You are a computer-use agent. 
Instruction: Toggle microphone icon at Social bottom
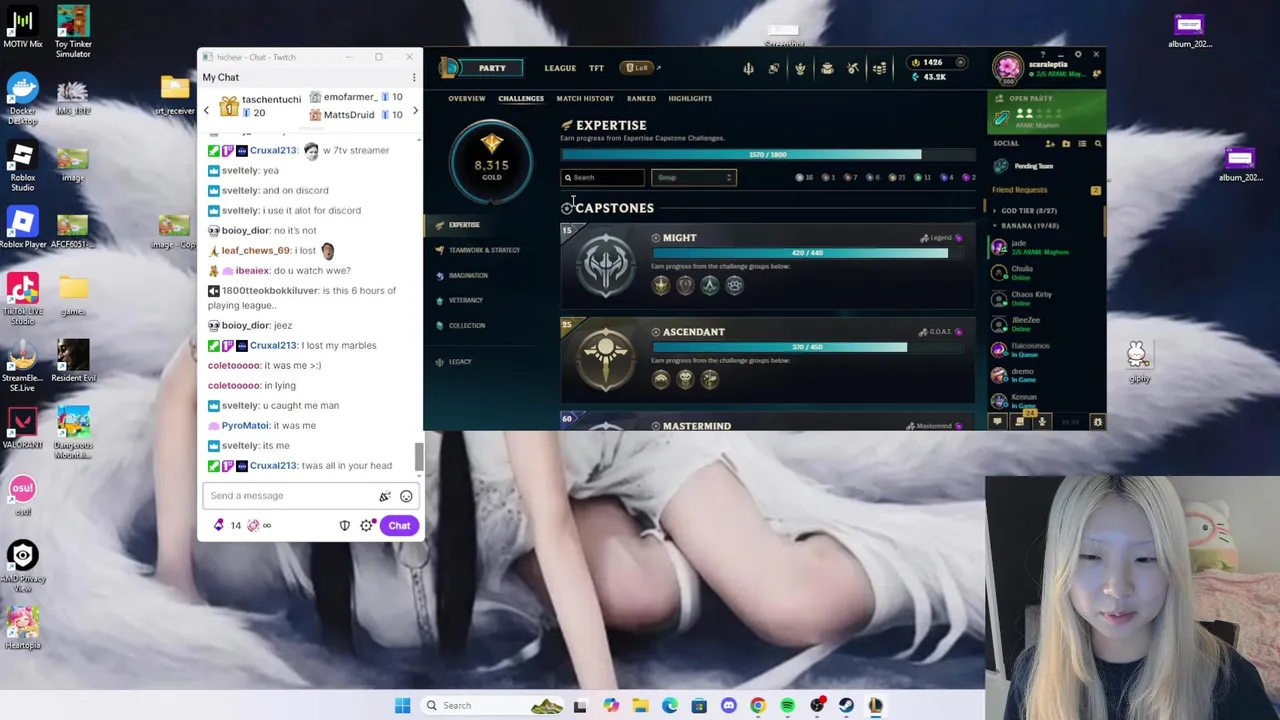click(x=1042, y=422)
